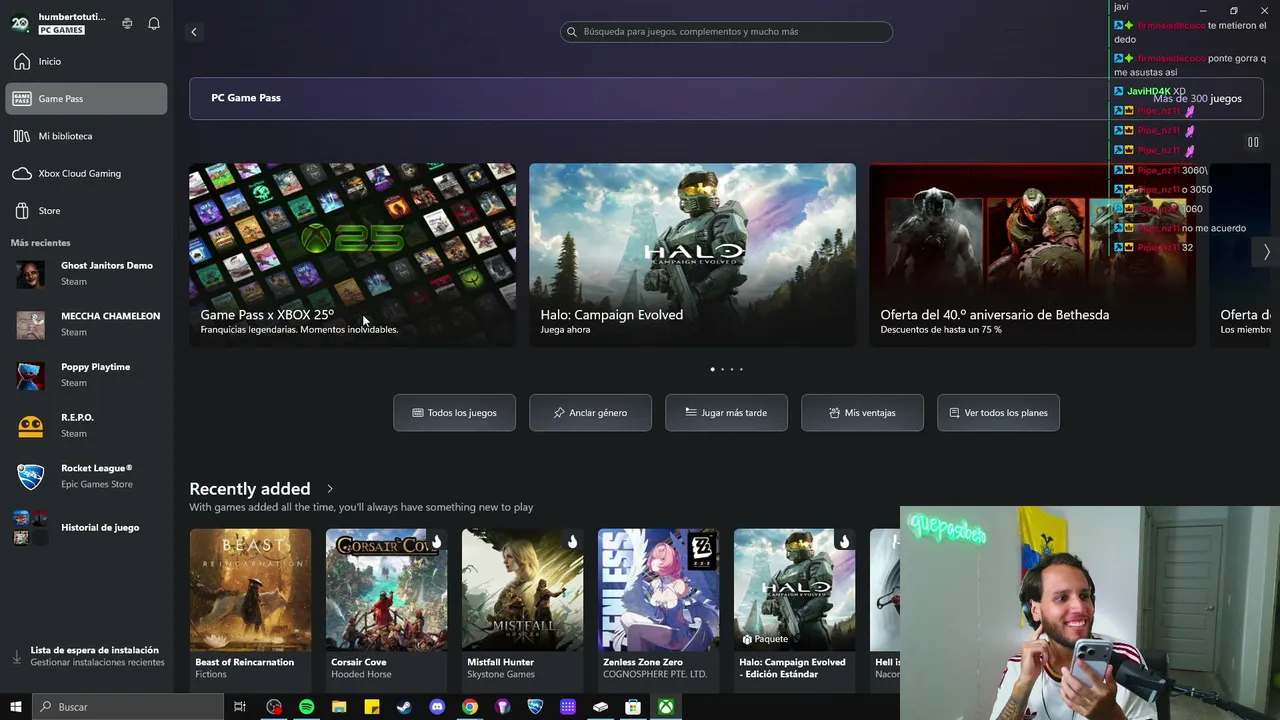Open the Bethesda 40.º aniversario offer
The height and width of the screenshot is (720, 1280).
(1033, 255)
